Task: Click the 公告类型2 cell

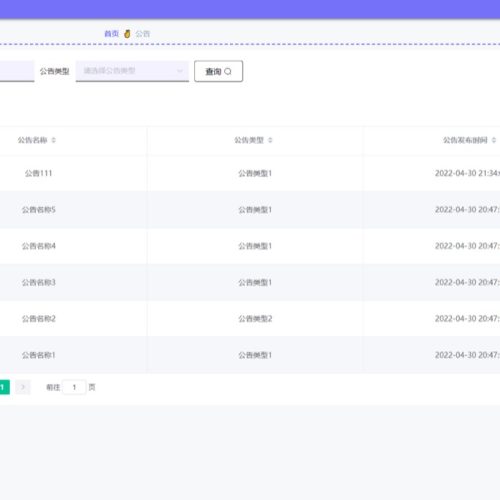Action: click(255, 319)
